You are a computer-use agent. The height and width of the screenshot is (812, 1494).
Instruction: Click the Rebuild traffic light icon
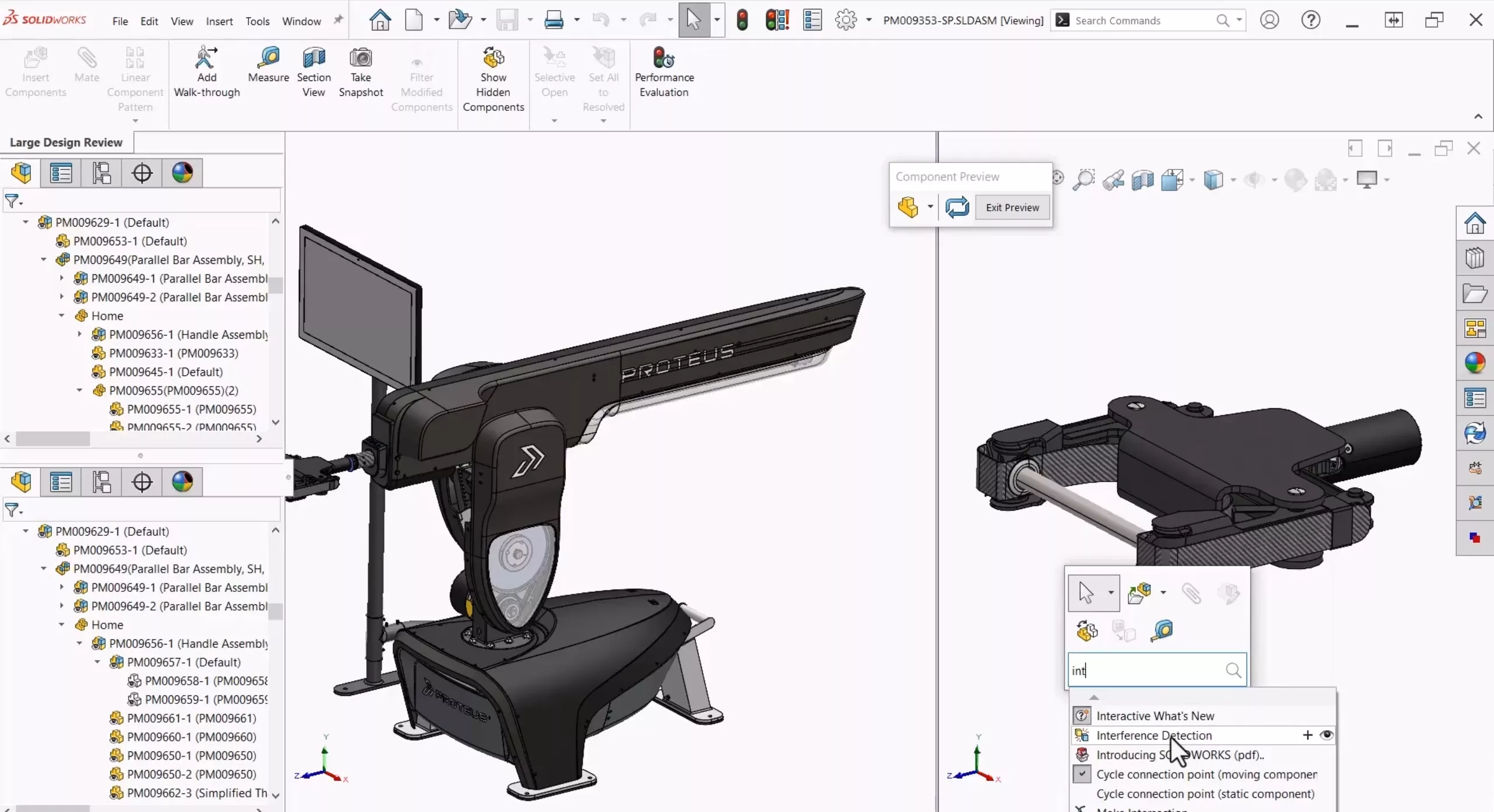pyautogui.click(x=742, y=20)
